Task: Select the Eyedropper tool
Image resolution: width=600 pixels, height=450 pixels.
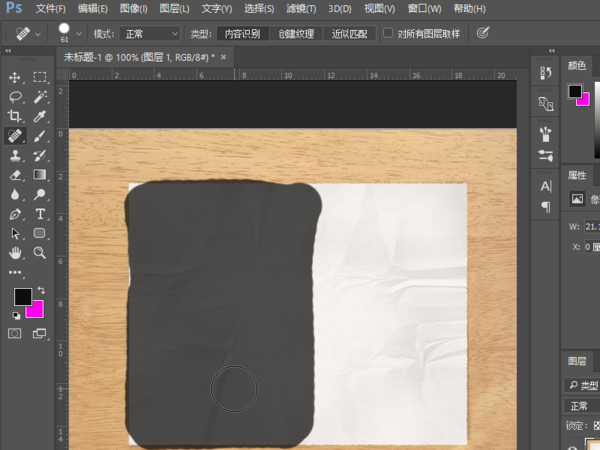Action: coord(39,116)
